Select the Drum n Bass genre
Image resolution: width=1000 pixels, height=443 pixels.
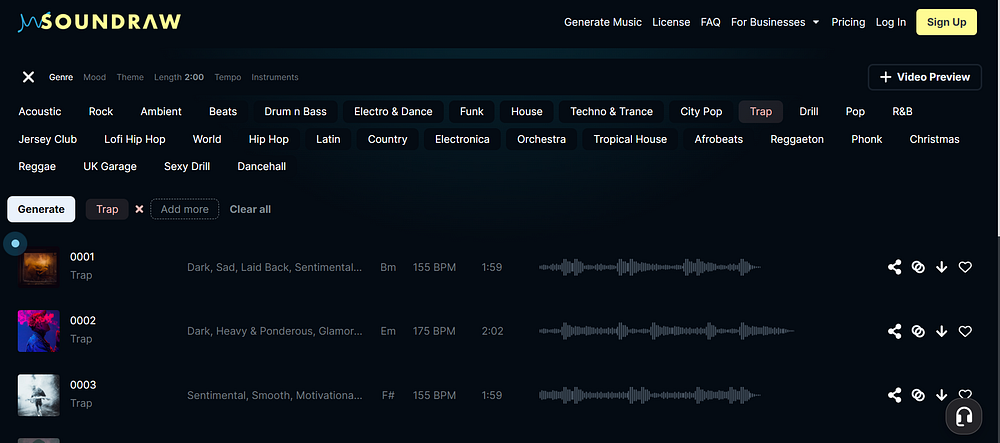295,112
